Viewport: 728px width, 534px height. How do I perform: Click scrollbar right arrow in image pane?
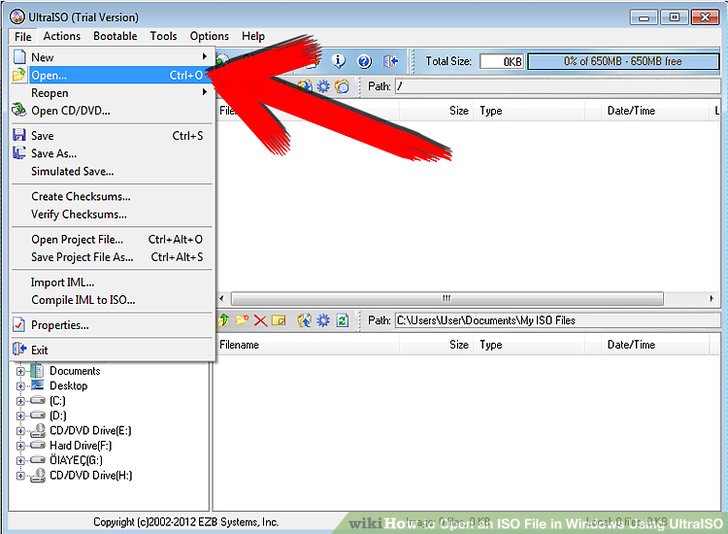click(x=712, y=298)
